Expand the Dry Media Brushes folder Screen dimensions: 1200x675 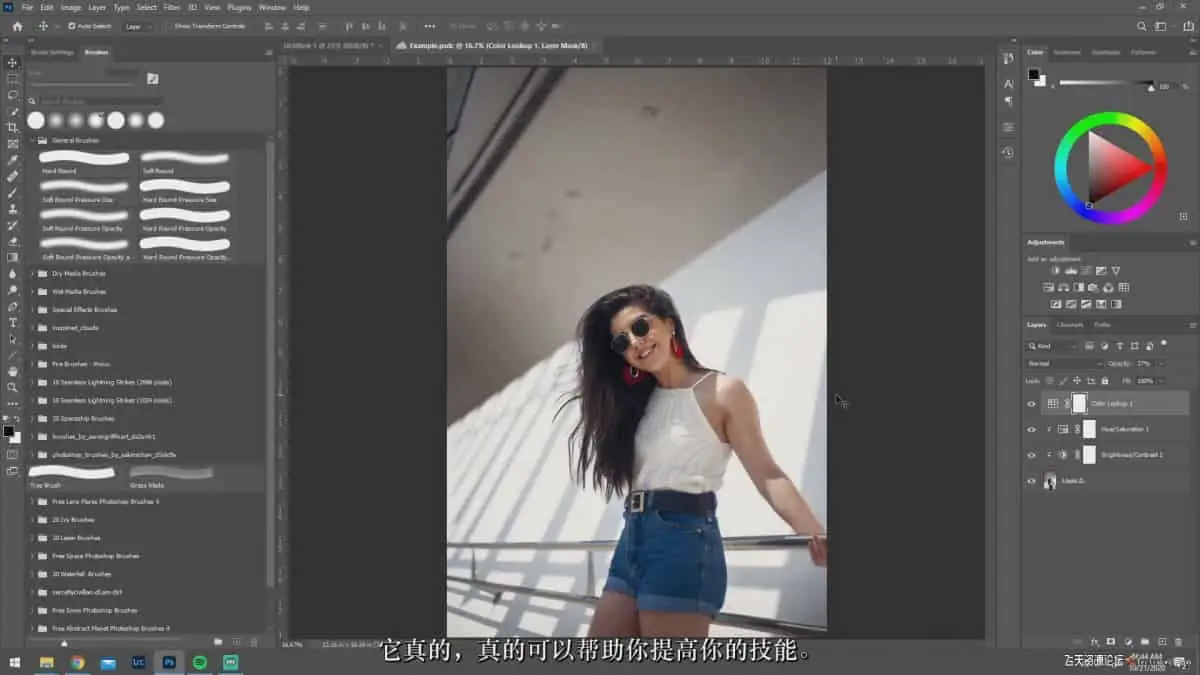click(32, 273)
